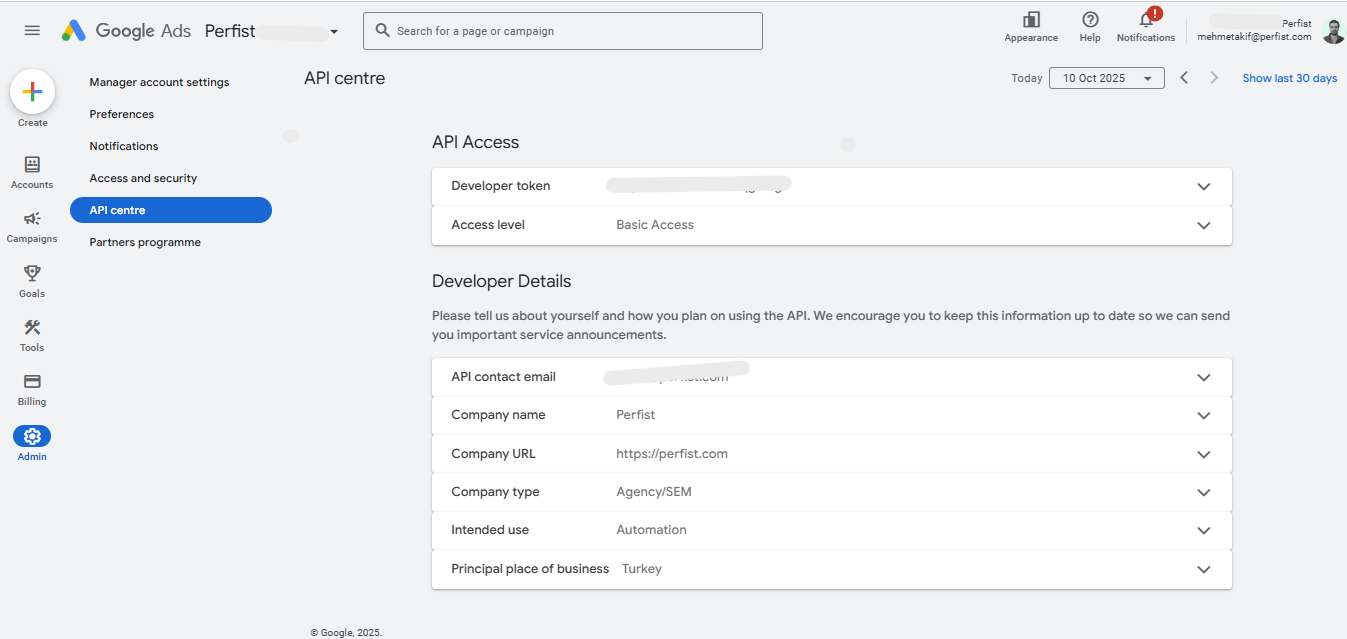Open the Goals trophy icon
1347x639 pixels.
click(32, 274)
